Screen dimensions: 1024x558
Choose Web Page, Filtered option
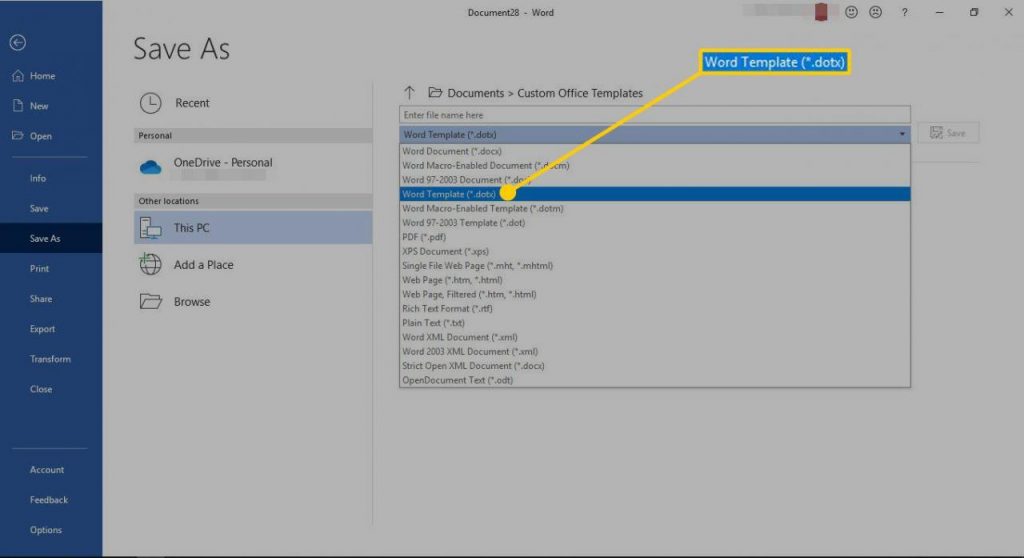(x=654, y=295)
